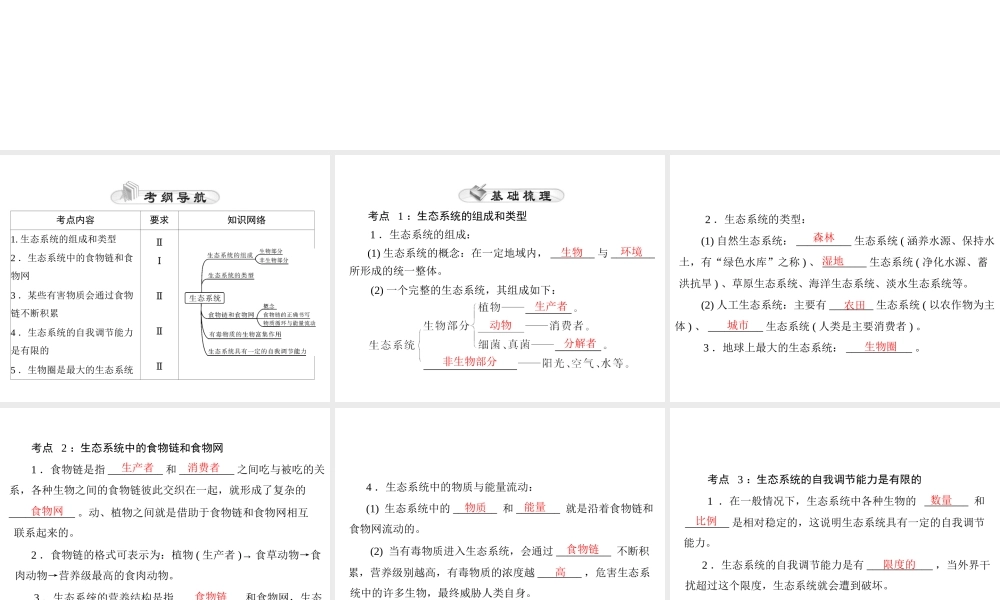This screenshot has height=600, width=1000.
Task: Click the pencil icon beside 基础梳理
Action: pos(478,192)
